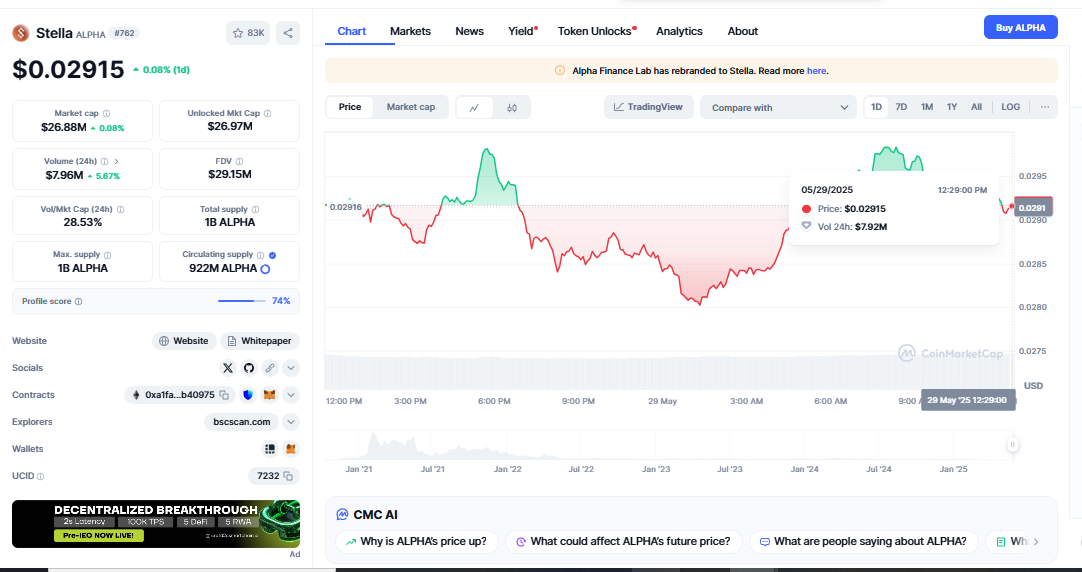Open TradingView chart button
The width and height of the screenshot is (1082, 572).
[649, 107]
